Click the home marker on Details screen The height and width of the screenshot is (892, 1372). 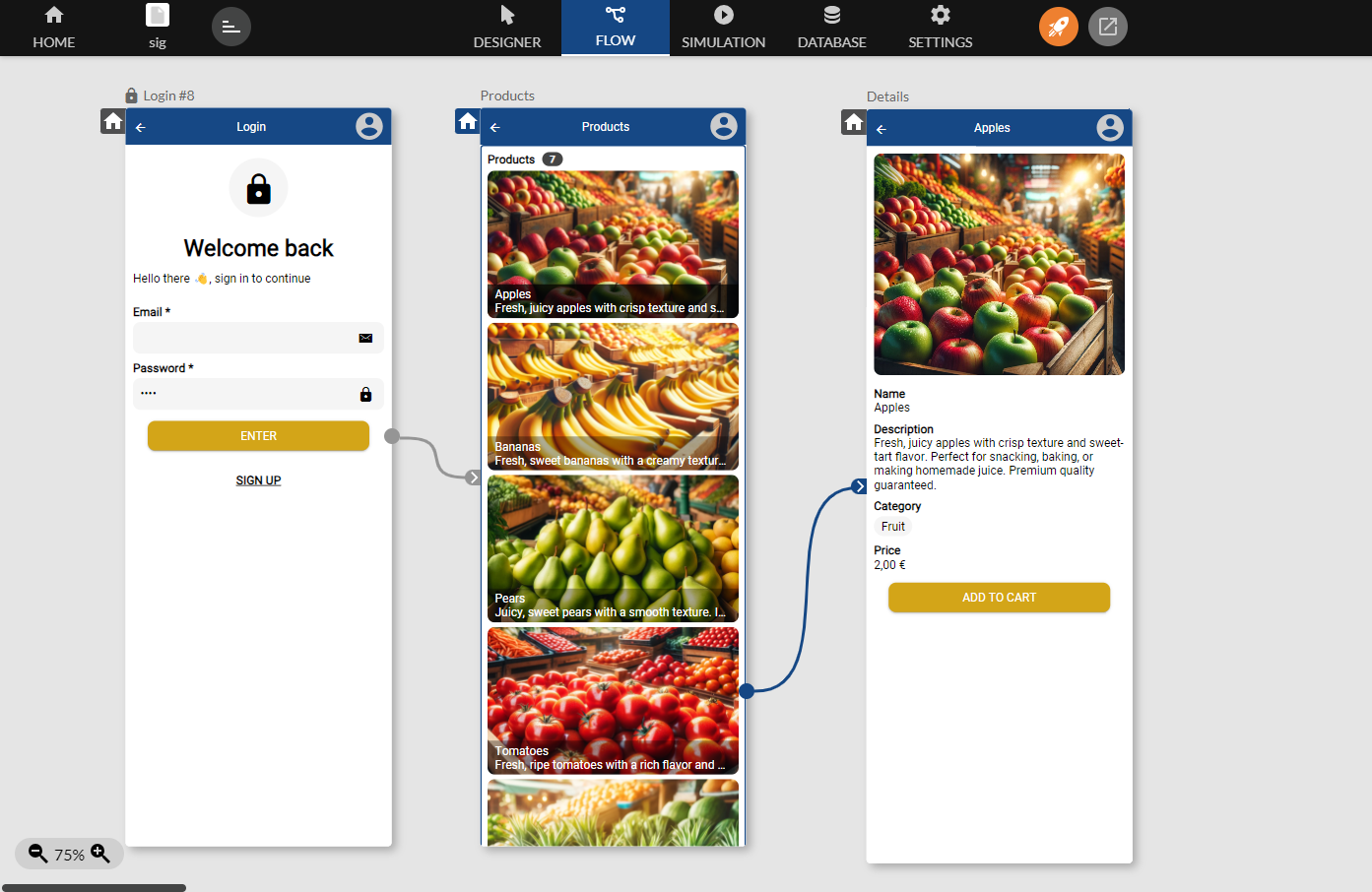pyautogui.click(x=854, y=122)
